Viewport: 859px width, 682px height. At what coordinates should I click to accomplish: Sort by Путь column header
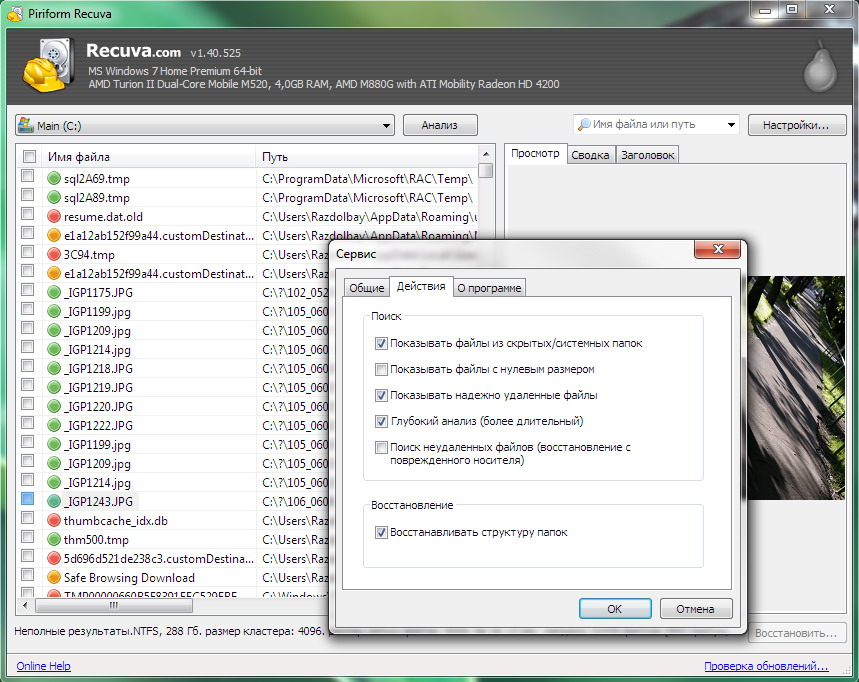(367, 157)
